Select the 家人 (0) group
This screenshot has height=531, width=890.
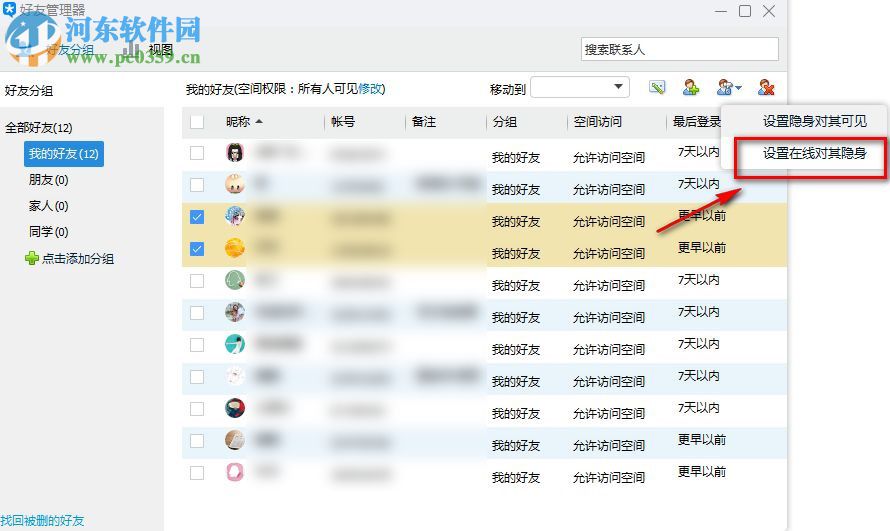48,206
